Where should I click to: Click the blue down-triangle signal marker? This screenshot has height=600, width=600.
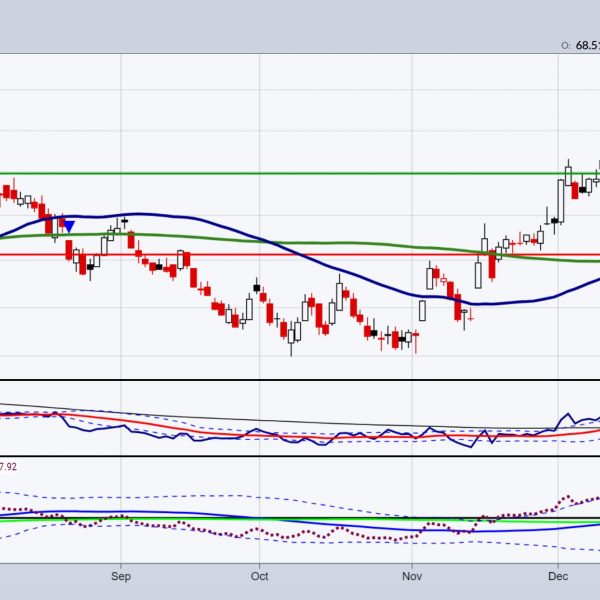69,227
